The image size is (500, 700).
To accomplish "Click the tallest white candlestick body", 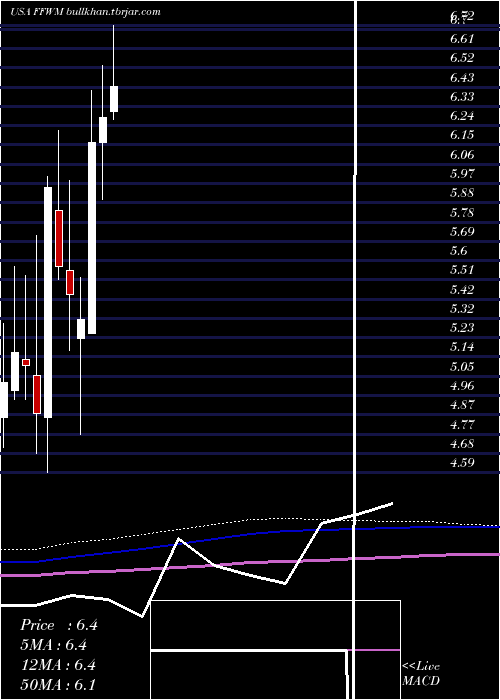I will [48, 303].
